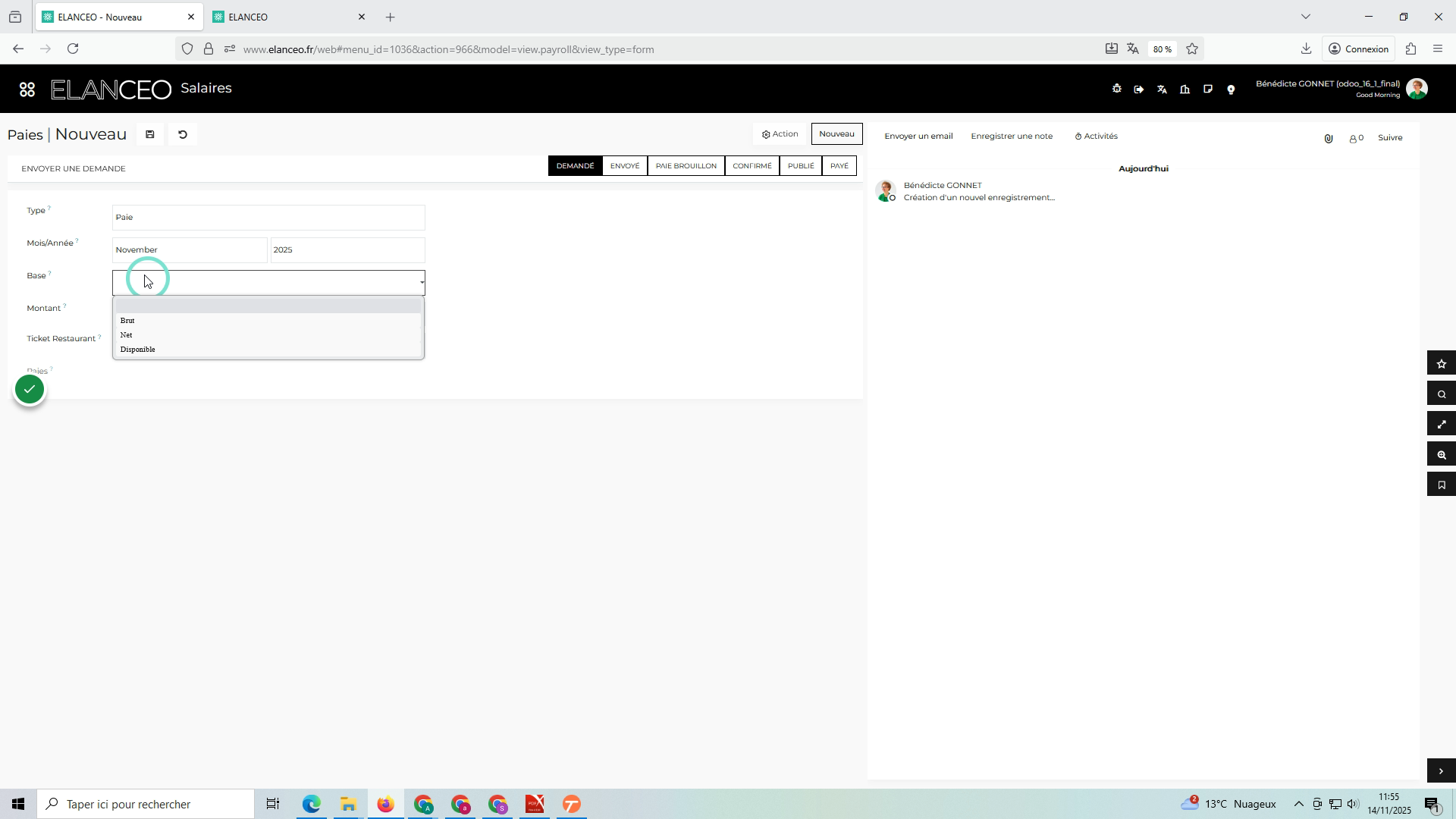The image size is (1456, 819).
Task: Select Net in the Base dropdown
Action: [268, 335]
